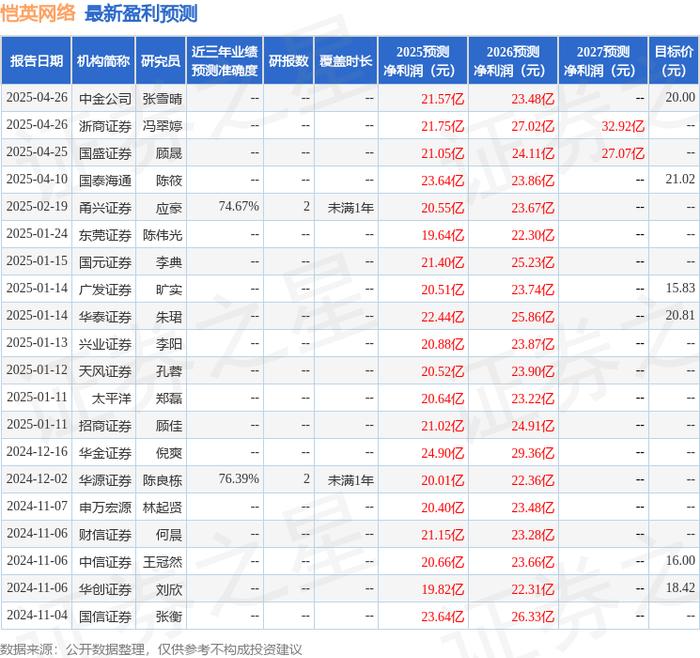Select 华泰证券 institution cell

click(x=105, y=317)
